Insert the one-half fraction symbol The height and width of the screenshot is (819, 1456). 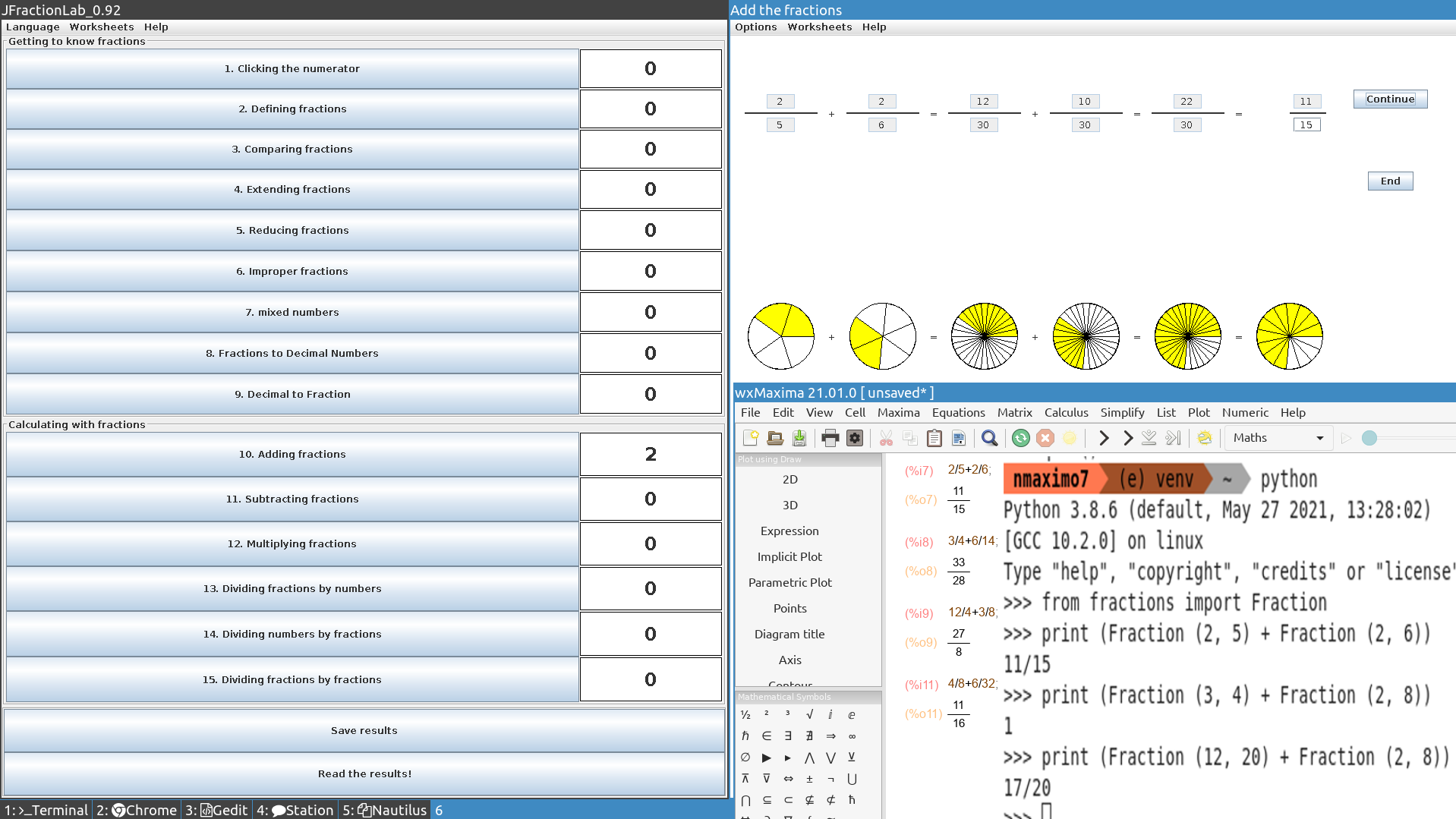[745, 714]
